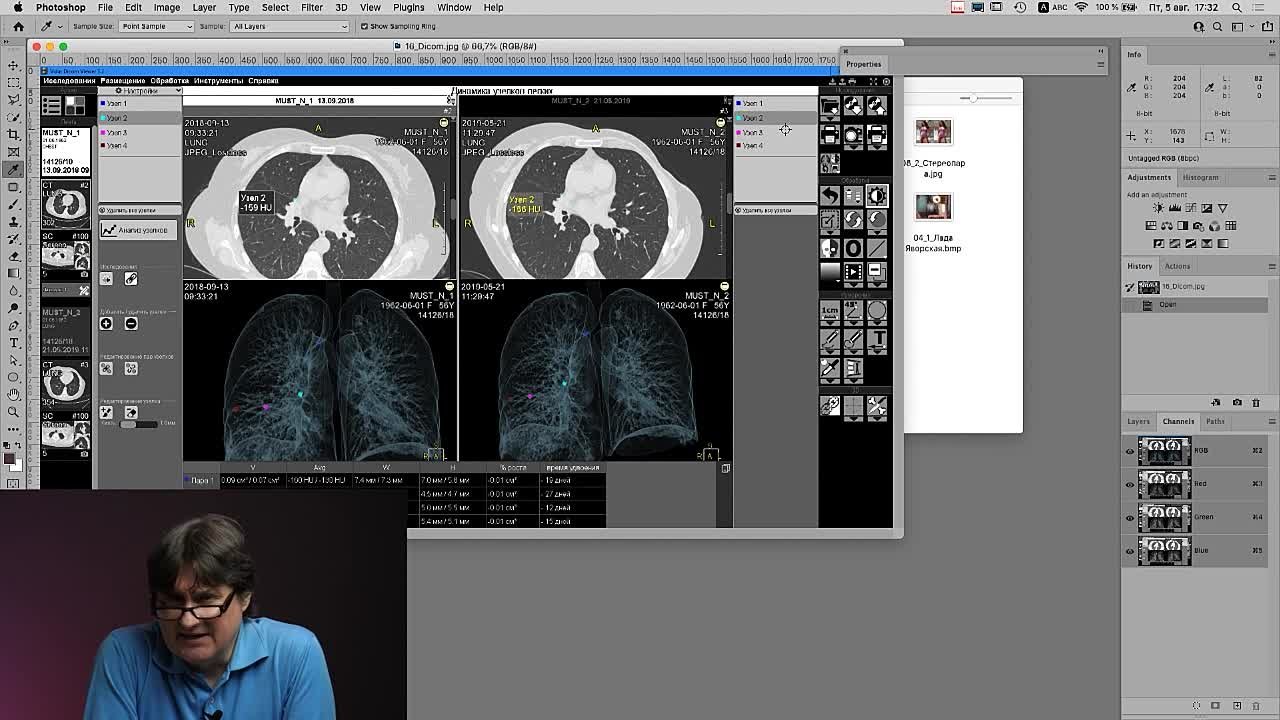Switch to the Histogram tab

coord(1200,177)
